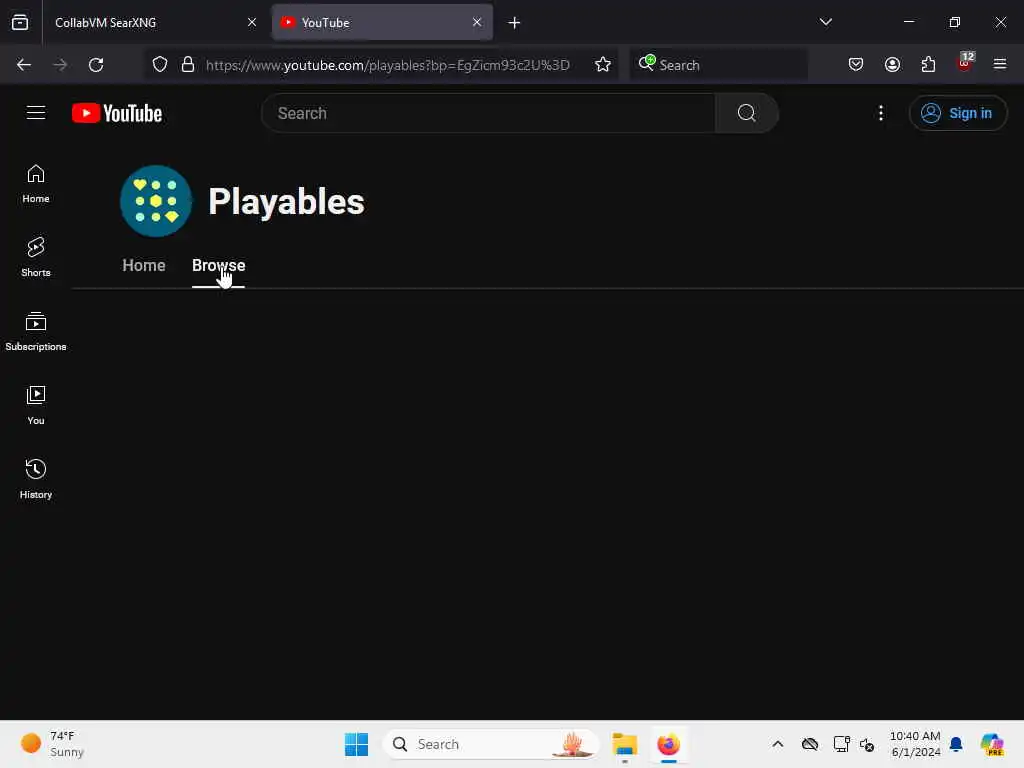
Task: Reload the current page
Action: pos(96,65)
